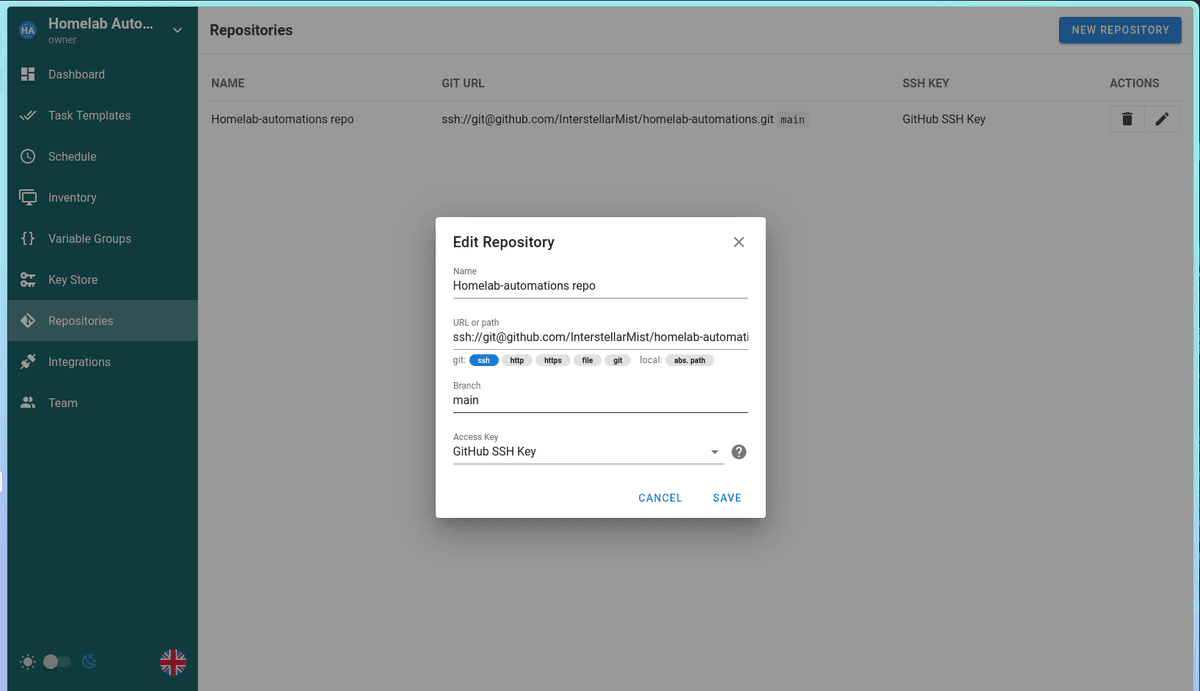This screenshot has width=1200, height=691.
Task: Click CANCEL in Edit Repository
Action: tap(660, 498)
